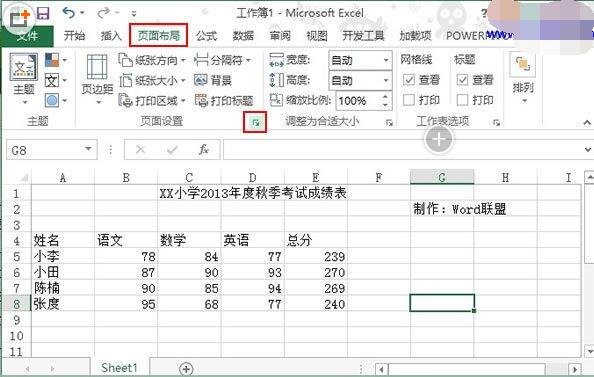Select 张度's 数学 score 68

pyautogui.click(x=189, y=304)
